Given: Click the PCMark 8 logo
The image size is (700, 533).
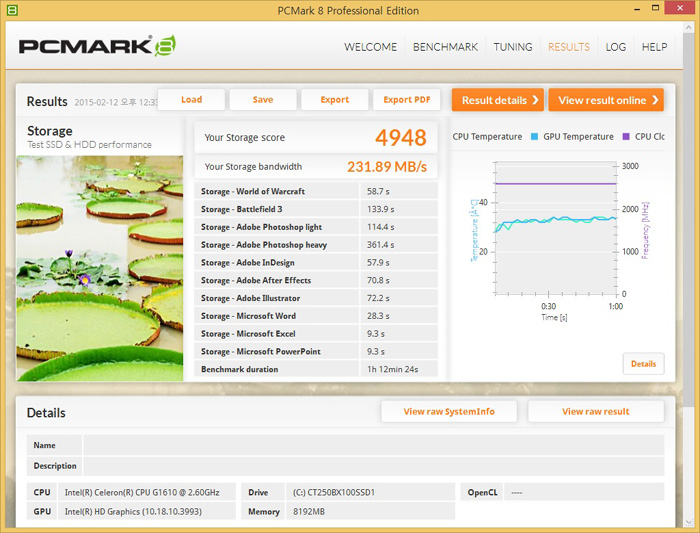Looking at the screenshot, I should (x=98, y=47).
